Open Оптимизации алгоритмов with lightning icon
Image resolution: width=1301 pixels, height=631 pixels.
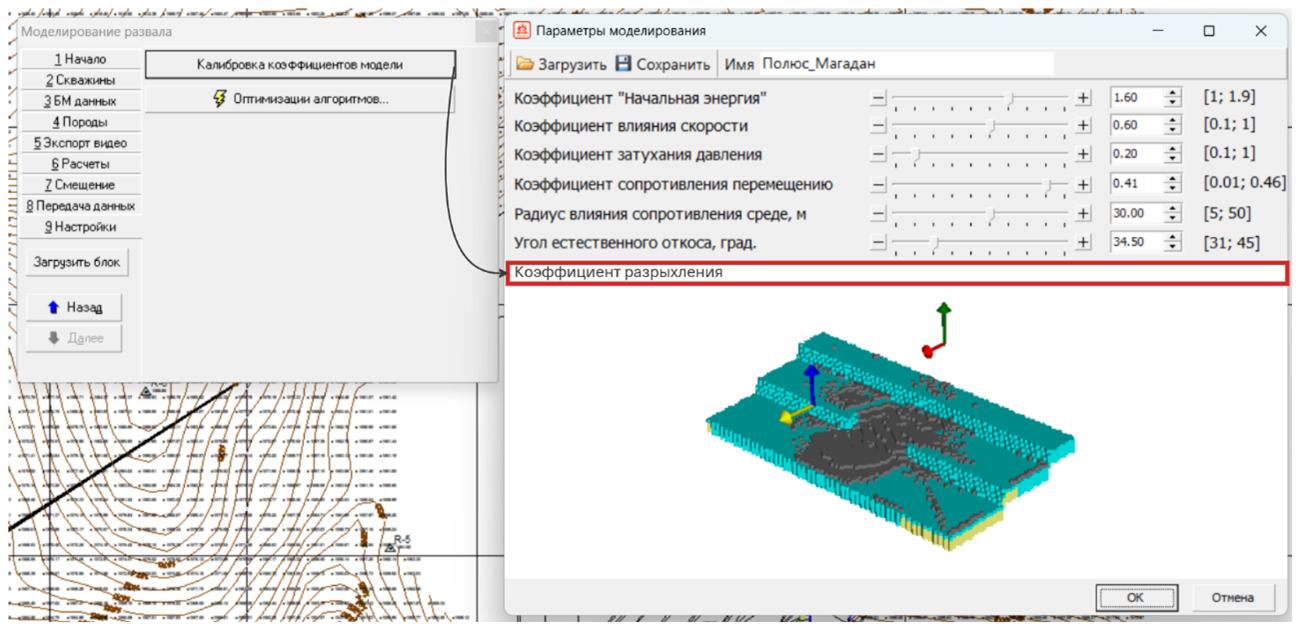300,100
